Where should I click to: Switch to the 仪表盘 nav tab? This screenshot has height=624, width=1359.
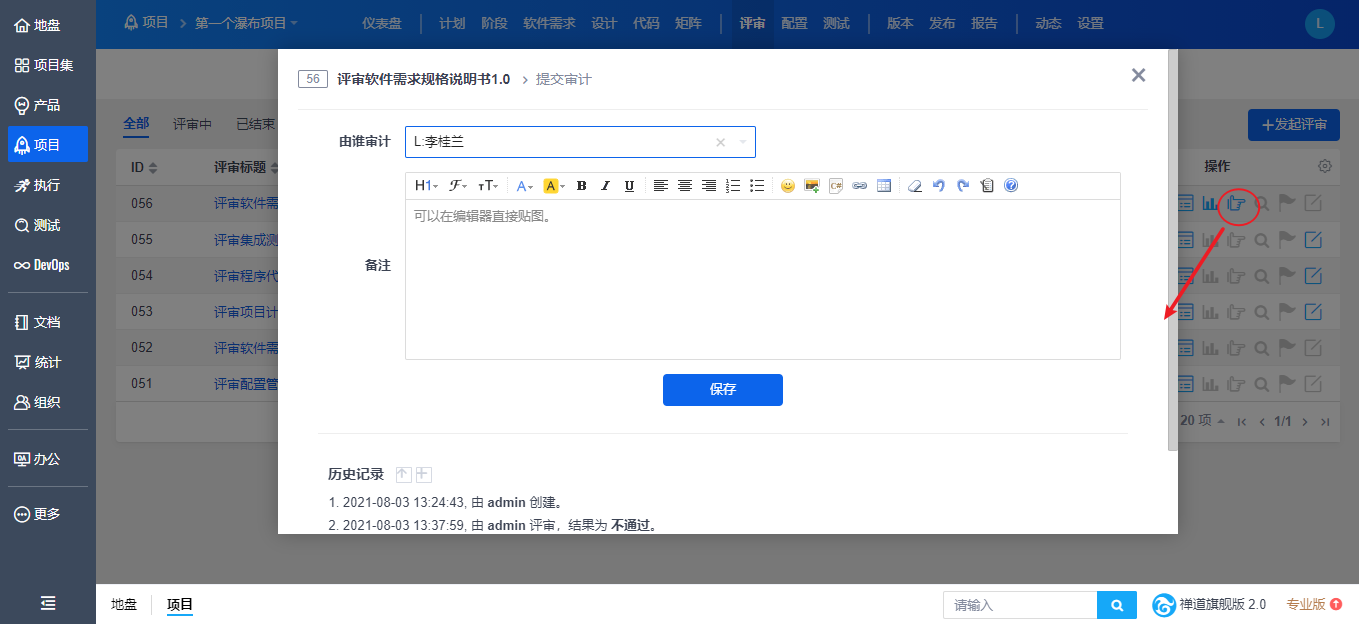point(381,23)
